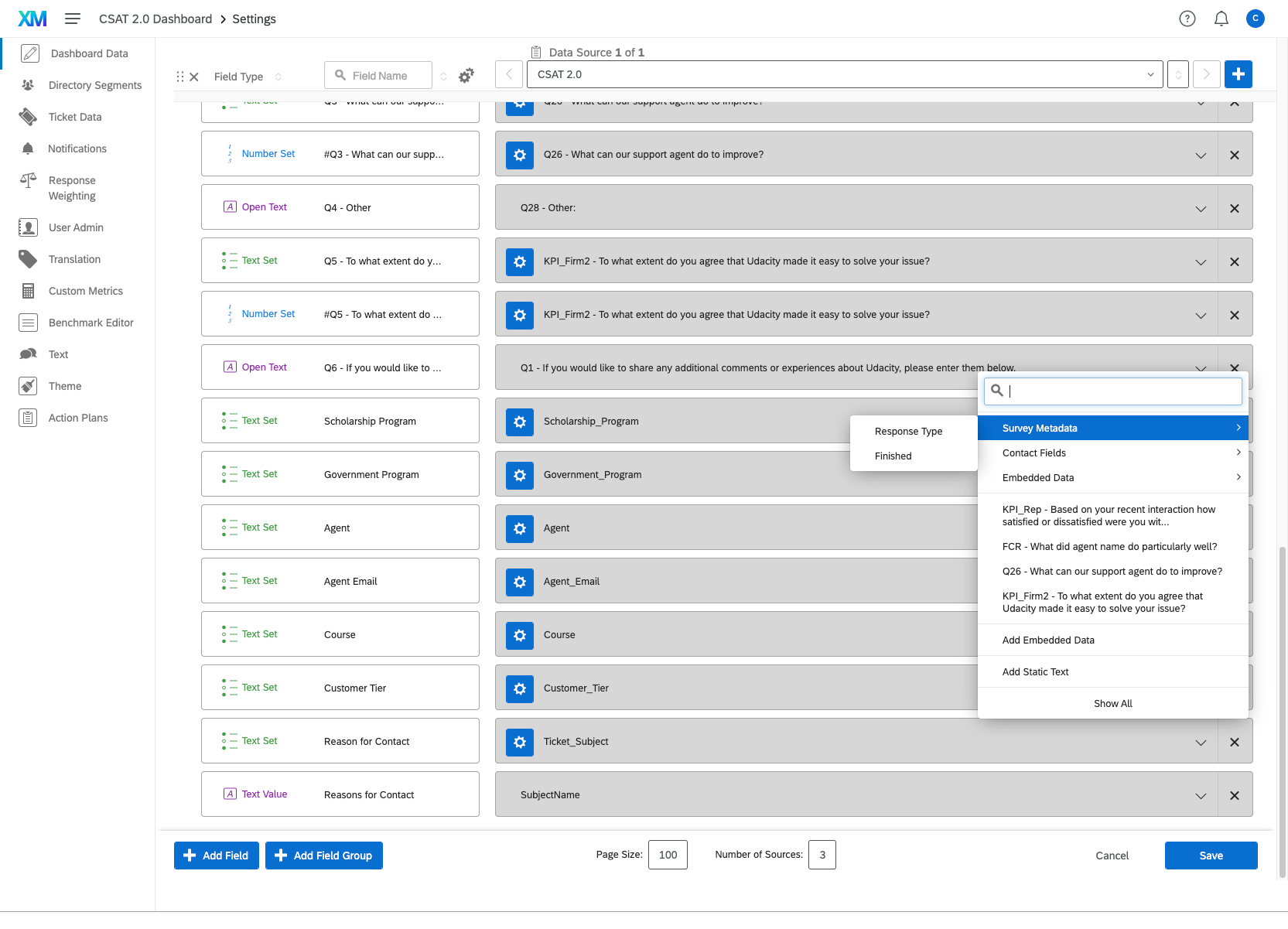This screenshot has width=1288, height=929.
Task: Open the hamburger navigation menu
Action: [73, 19]
